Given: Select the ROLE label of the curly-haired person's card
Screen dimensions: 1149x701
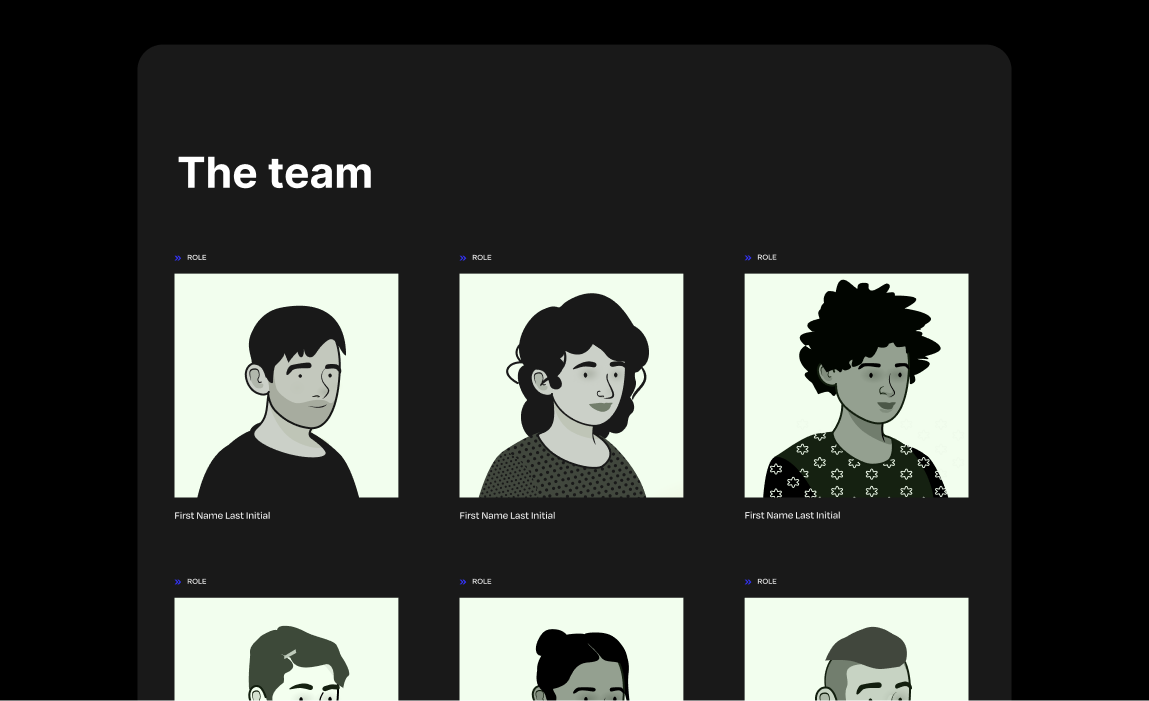Looking at the screenshot, I should pos(766,258).
